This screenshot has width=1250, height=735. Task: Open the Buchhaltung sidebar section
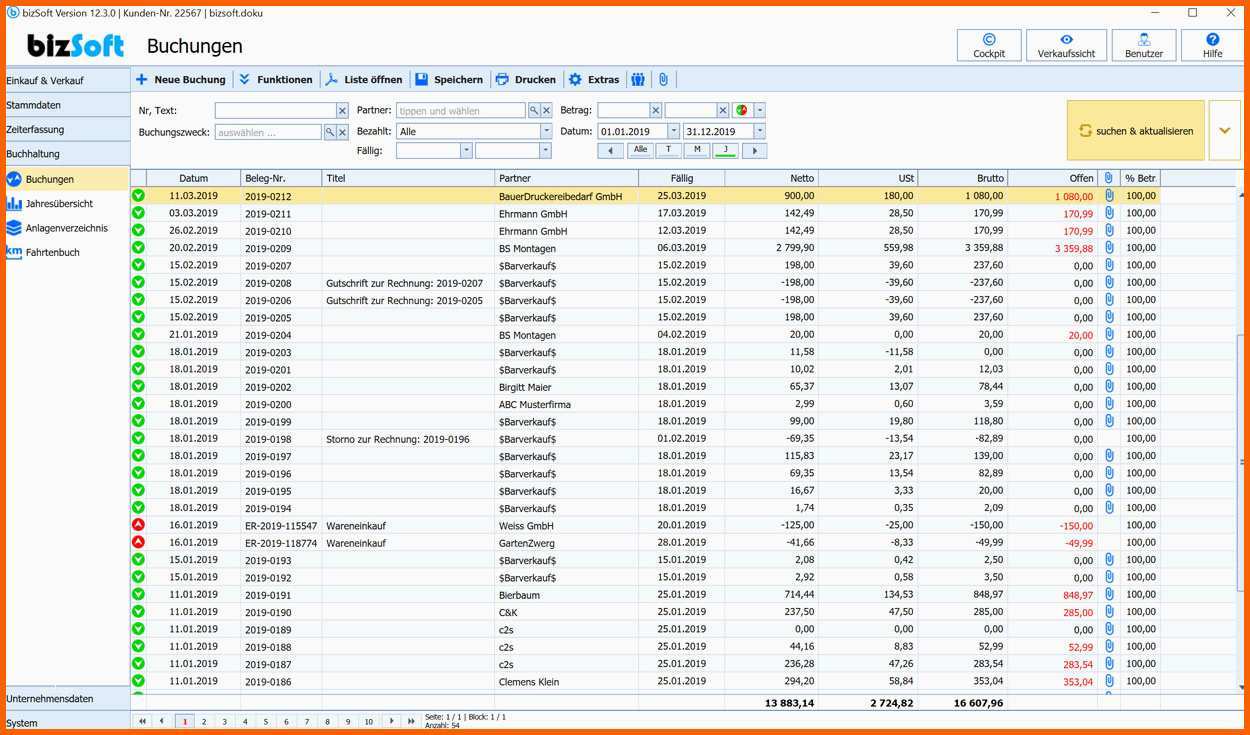pos(68,154)
